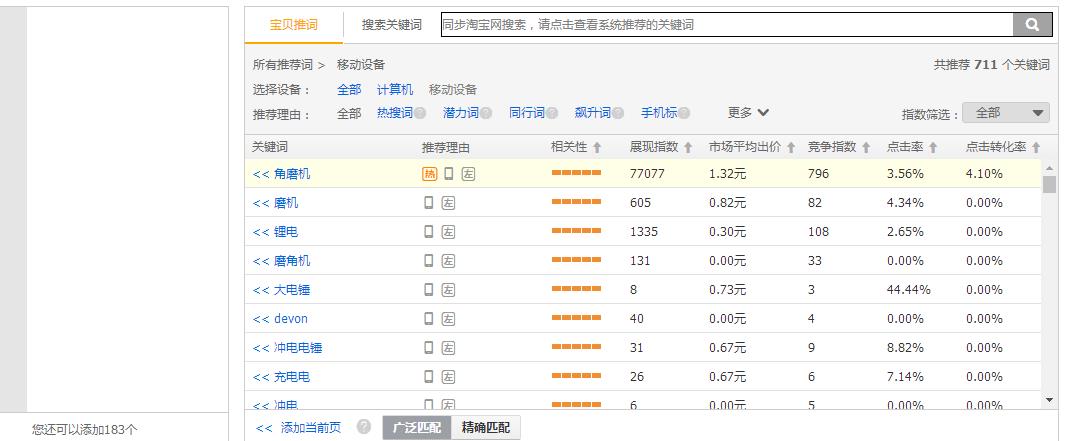This screenshot has width=1088, height=441.
Task: Click the help icon beside 潜力词
Action: (x=486, y=113)
